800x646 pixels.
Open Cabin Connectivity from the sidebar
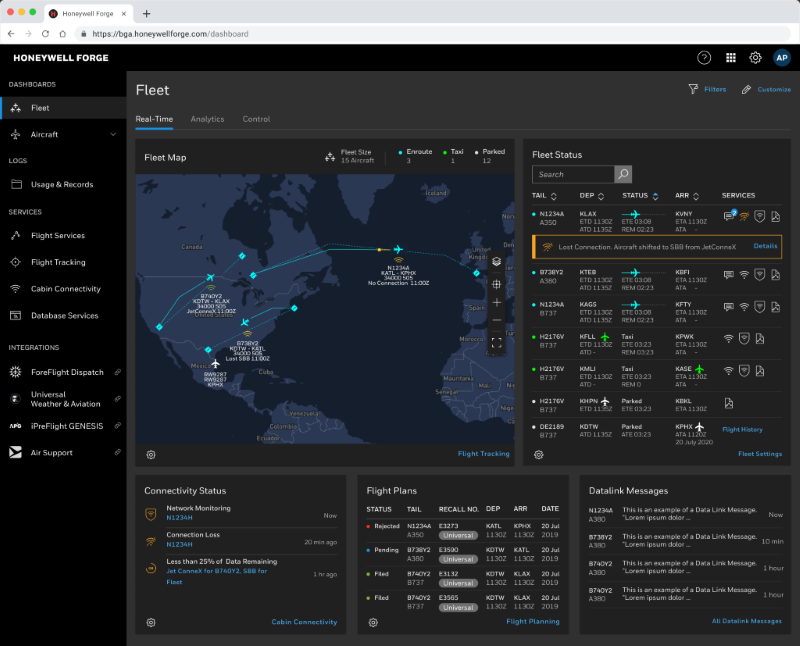pos(65,289)
